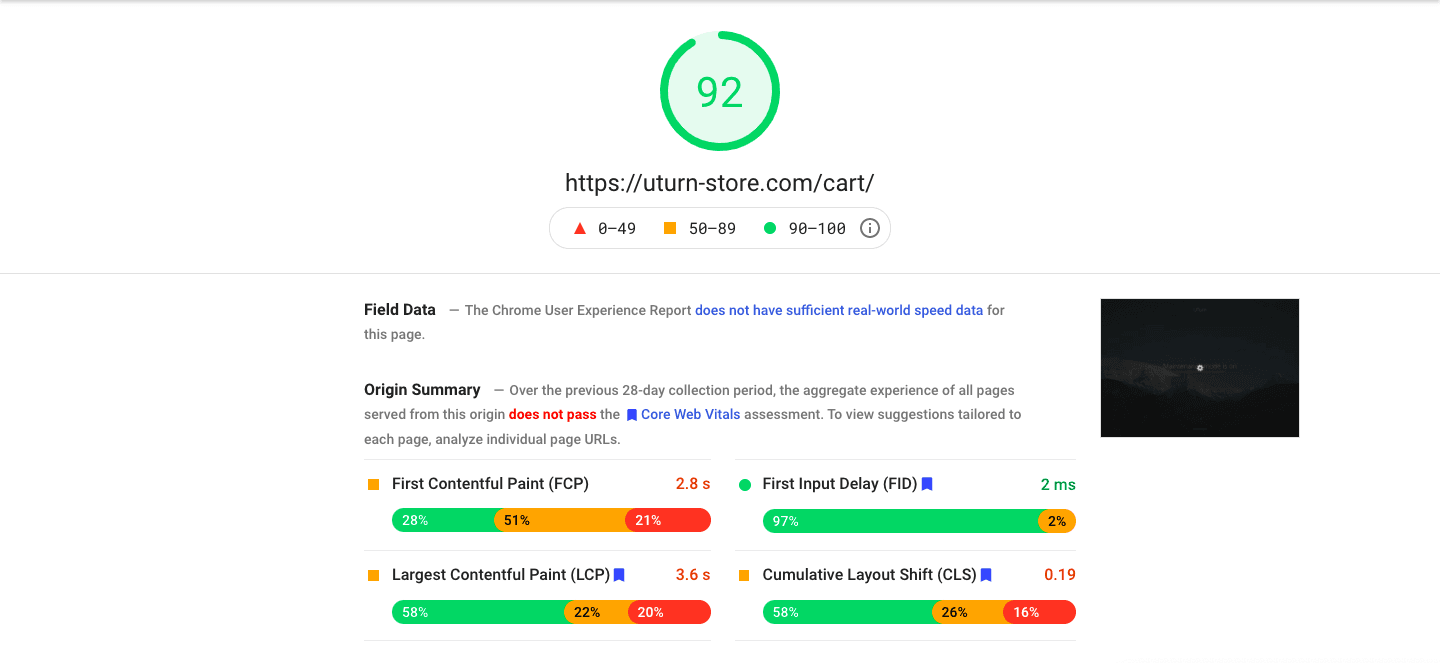Viewport: 1440px width, 663px height.
Task: Click the 3.6 s LCP value
Action: pyautogui.click(x=693, y=575)
